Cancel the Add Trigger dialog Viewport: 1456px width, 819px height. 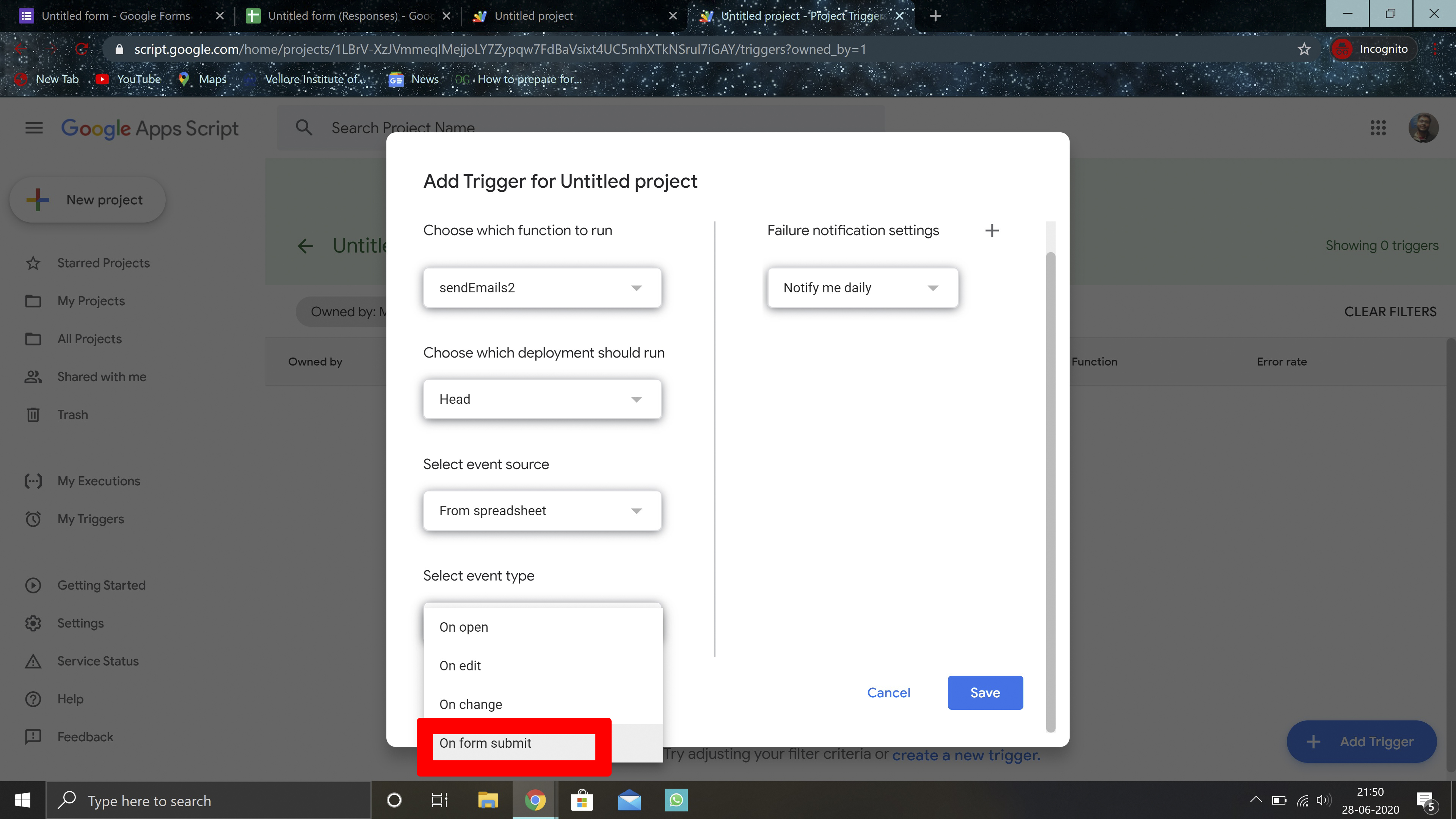coord(888,692)
